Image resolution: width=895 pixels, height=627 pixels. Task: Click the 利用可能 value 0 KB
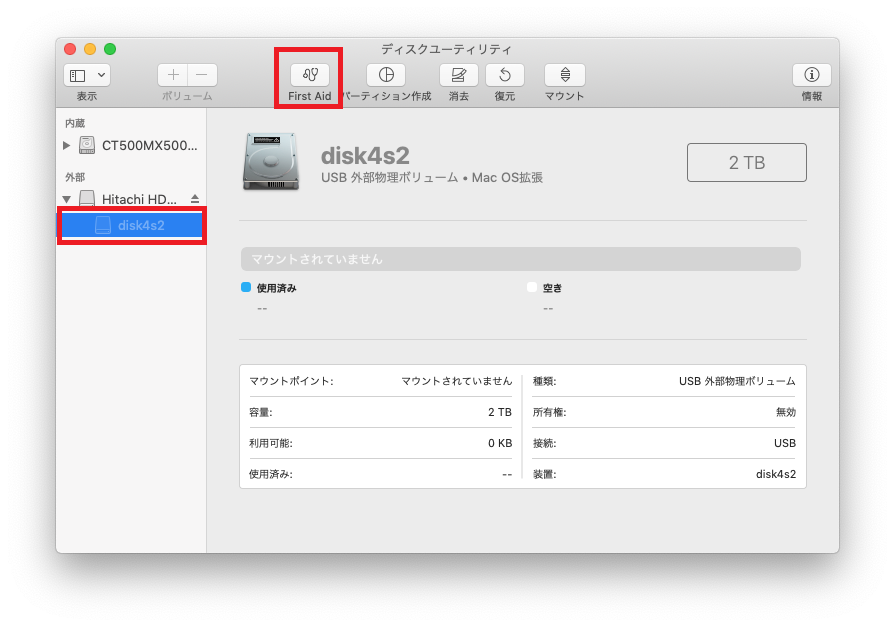[x=500, y=443]
